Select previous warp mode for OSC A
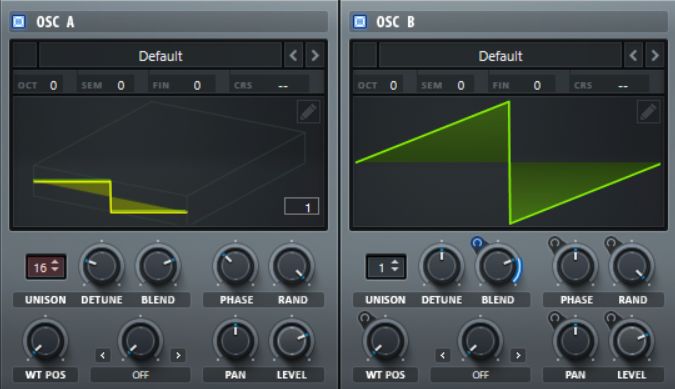This screenshot has width=675, height=389. (x=102, y=355)
